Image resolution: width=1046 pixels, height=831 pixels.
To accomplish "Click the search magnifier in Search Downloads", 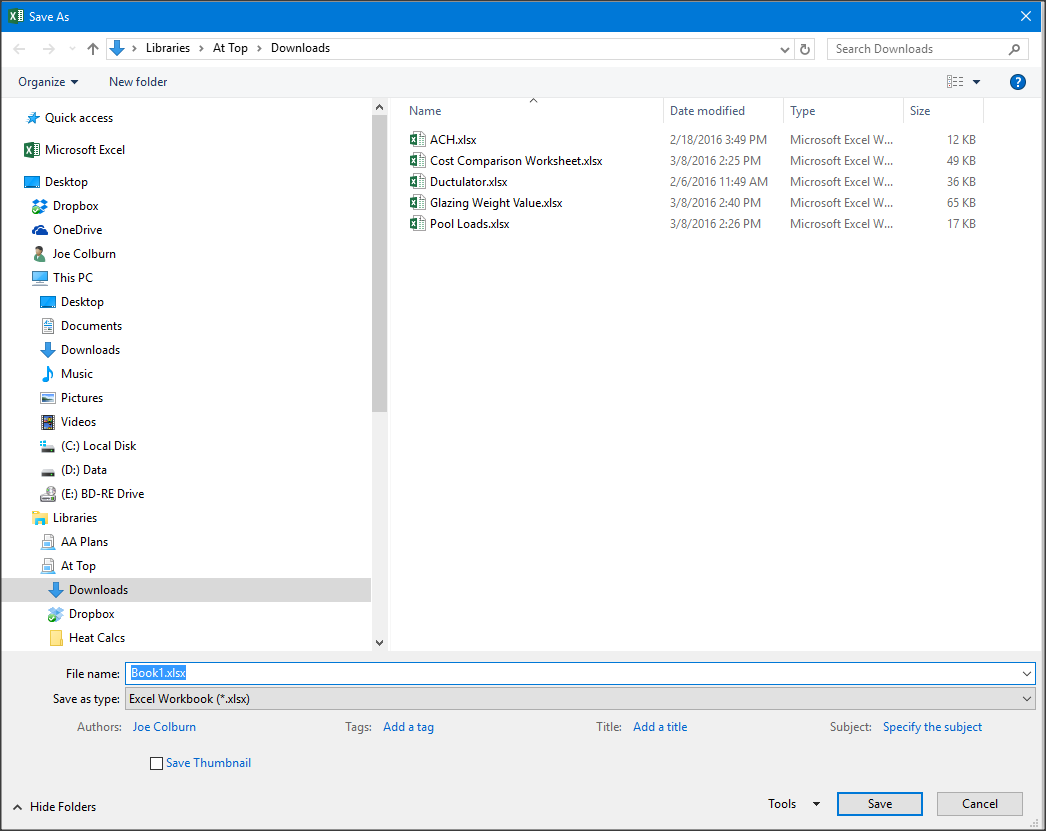I will pos(1014,48).
